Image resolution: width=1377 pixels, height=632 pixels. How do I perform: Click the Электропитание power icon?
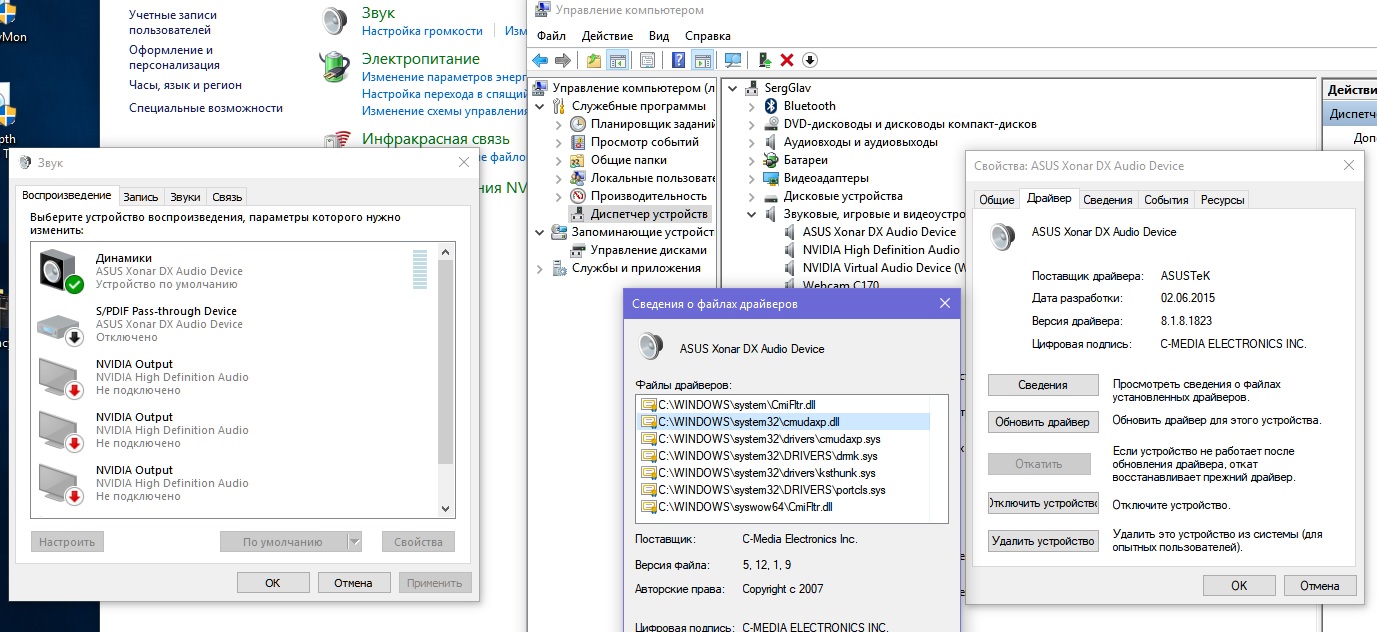[x=335, y=66]
